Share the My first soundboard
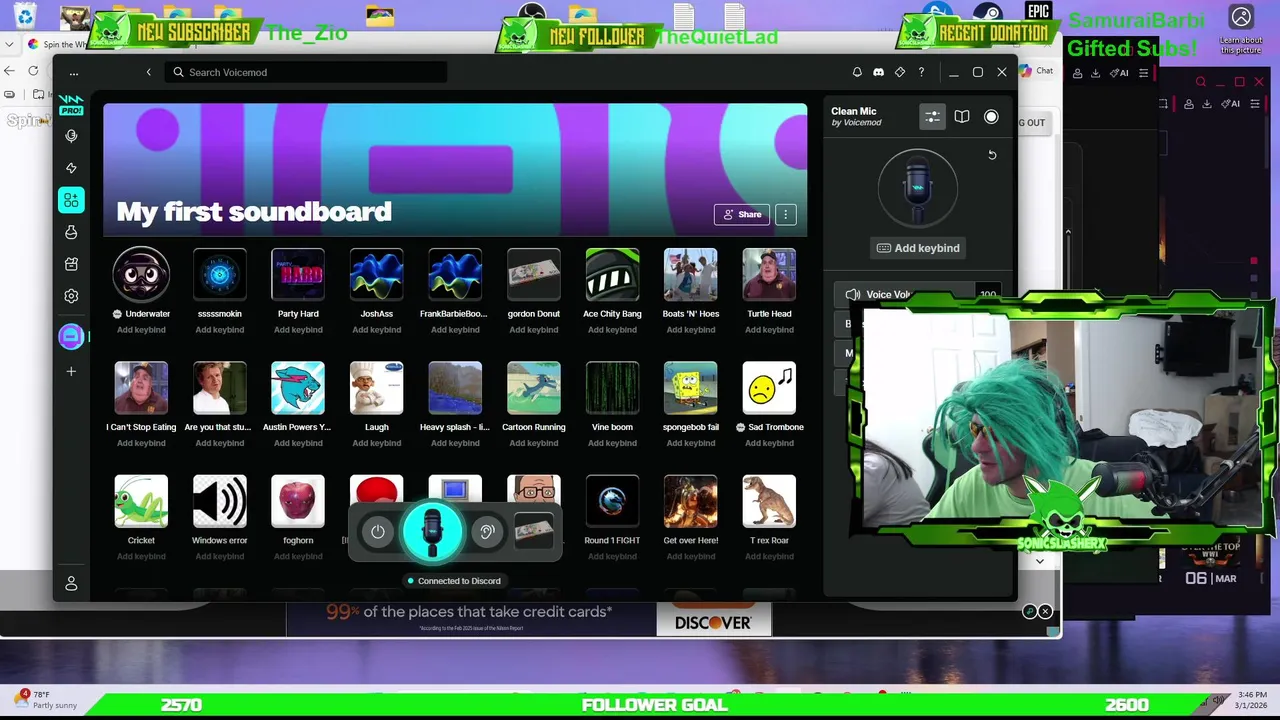 [742, 214]
